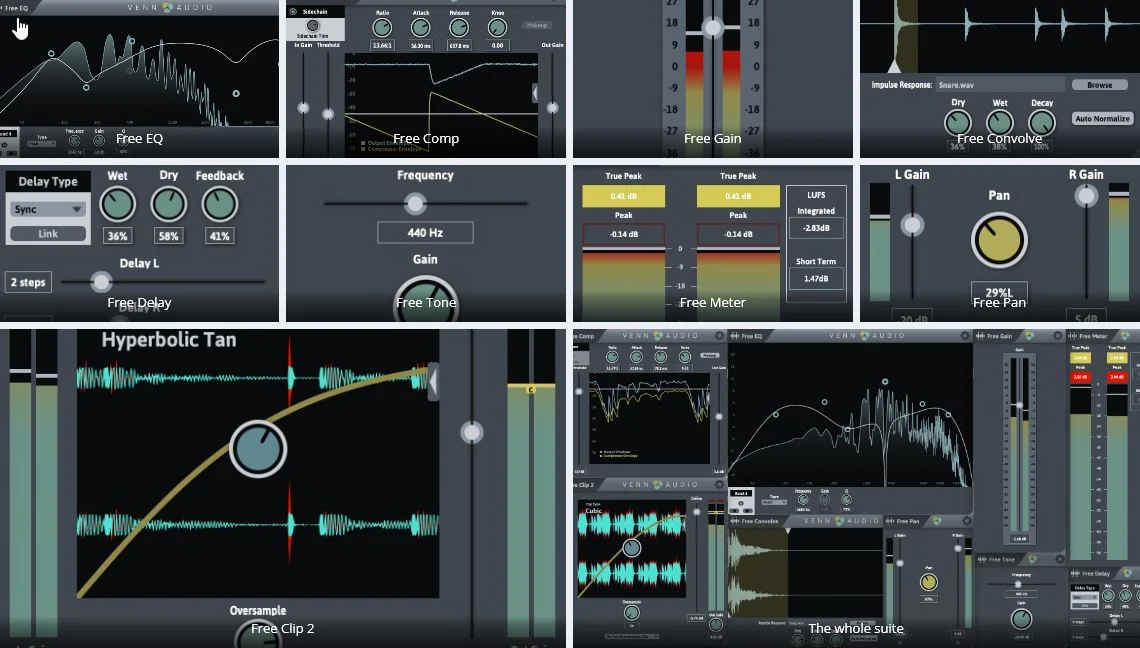
Task: Click the Feedback knob in Free Delay
Action: [219, 205]
